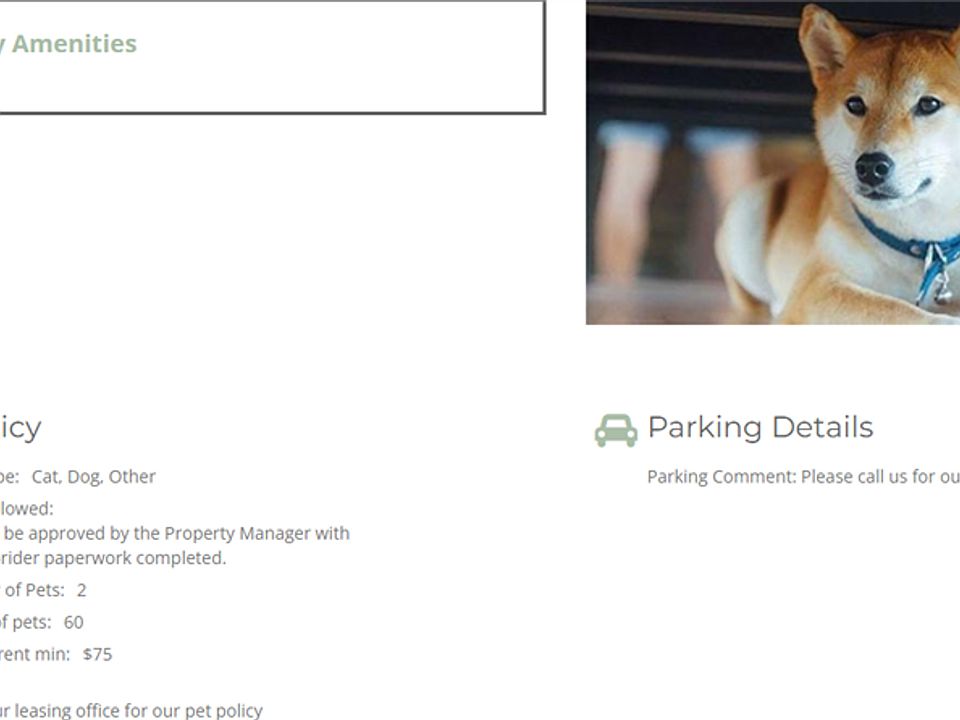Click the car icon beside Parking Details
Screen dimensions: 960x720
[616, 430]
